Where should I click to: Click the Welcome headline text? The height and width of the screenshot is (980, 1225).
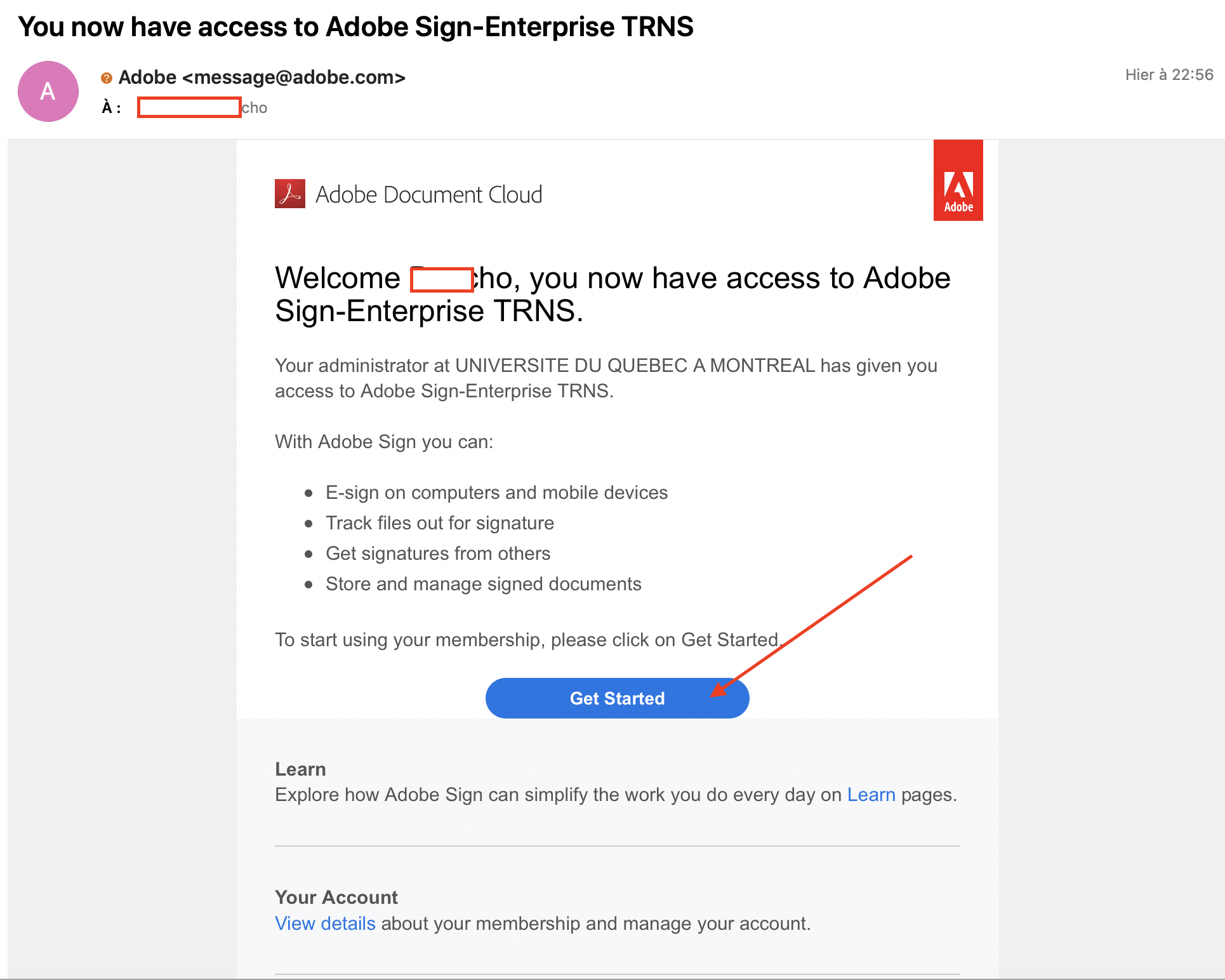pos(612,295)
